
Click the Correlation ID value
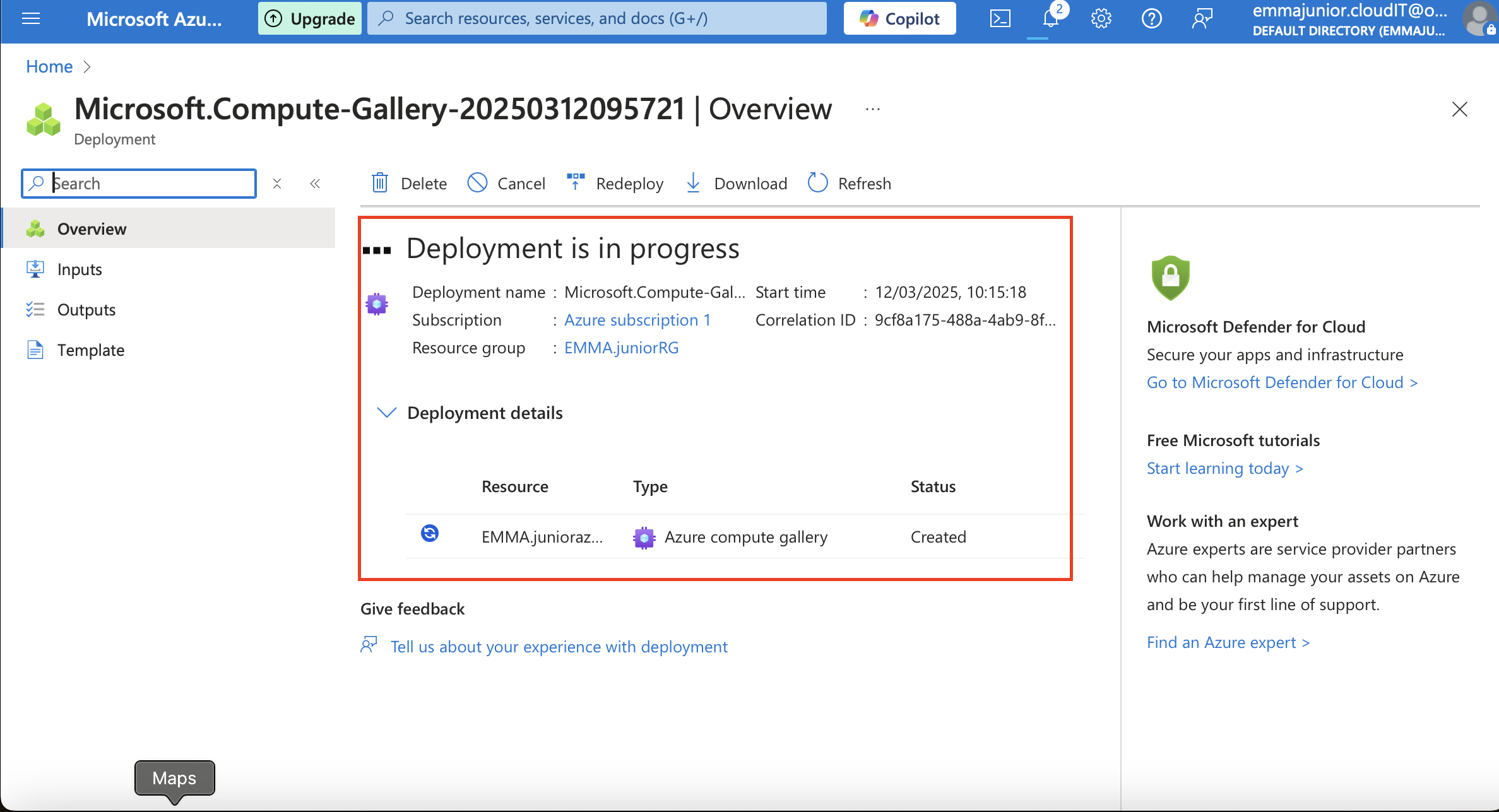pos(965,320)
